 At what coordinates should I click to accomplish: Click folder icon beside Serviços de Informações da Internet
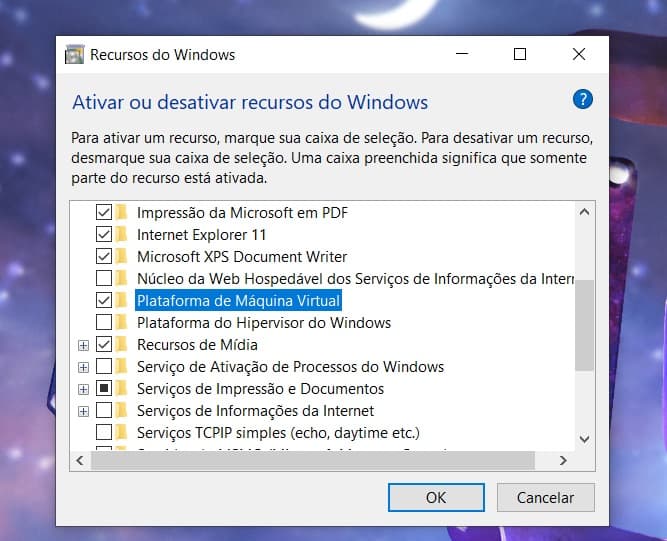point(122,410)
